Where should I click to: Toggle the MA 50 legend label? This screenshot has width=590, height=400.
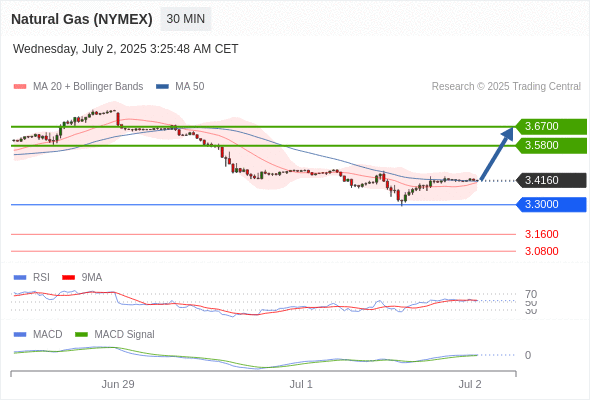tap(190, 87)
